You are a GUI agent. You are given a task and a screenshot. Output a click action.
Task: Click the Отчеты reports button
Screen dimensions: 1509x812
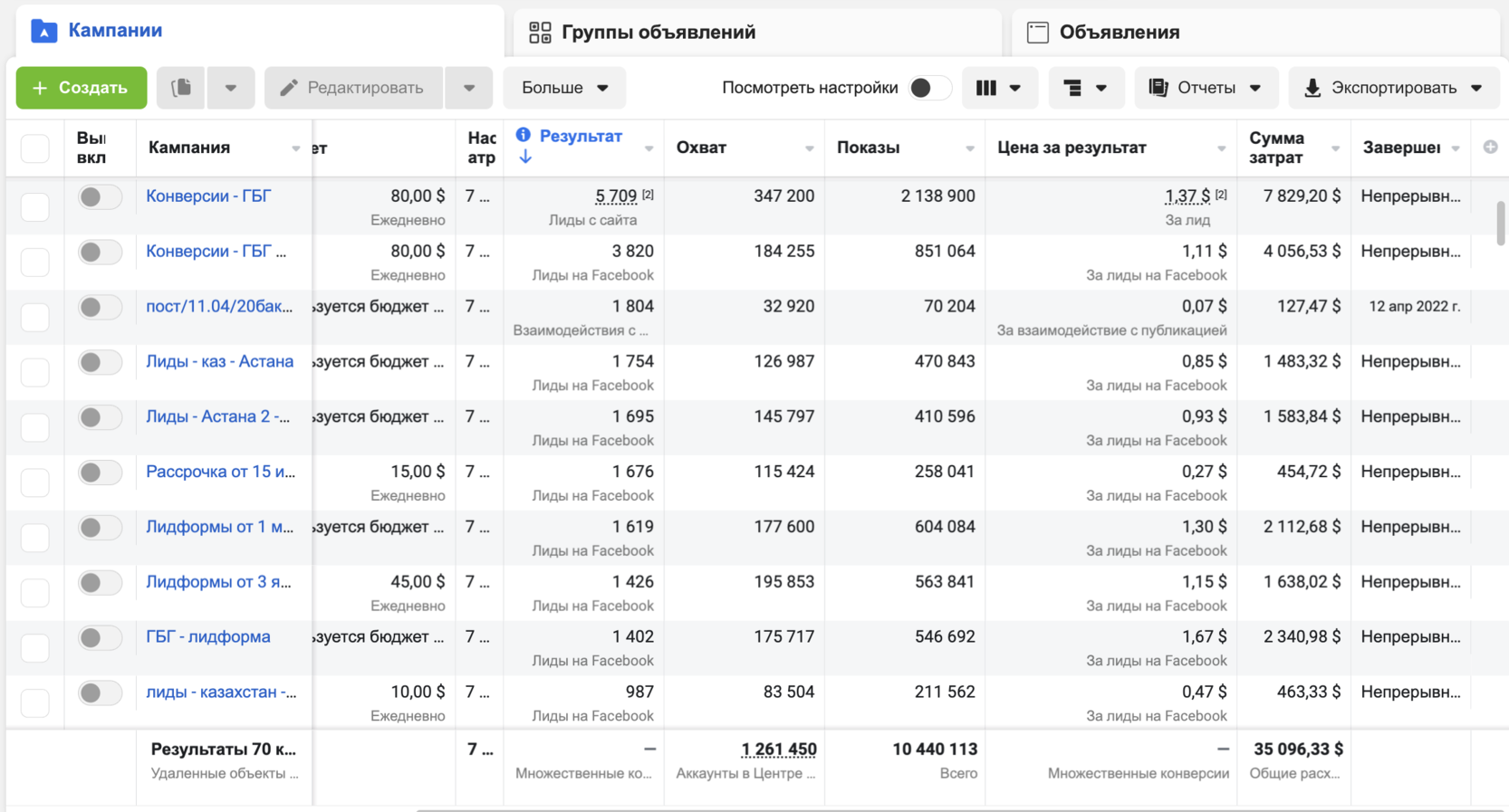coord(1205,88)
